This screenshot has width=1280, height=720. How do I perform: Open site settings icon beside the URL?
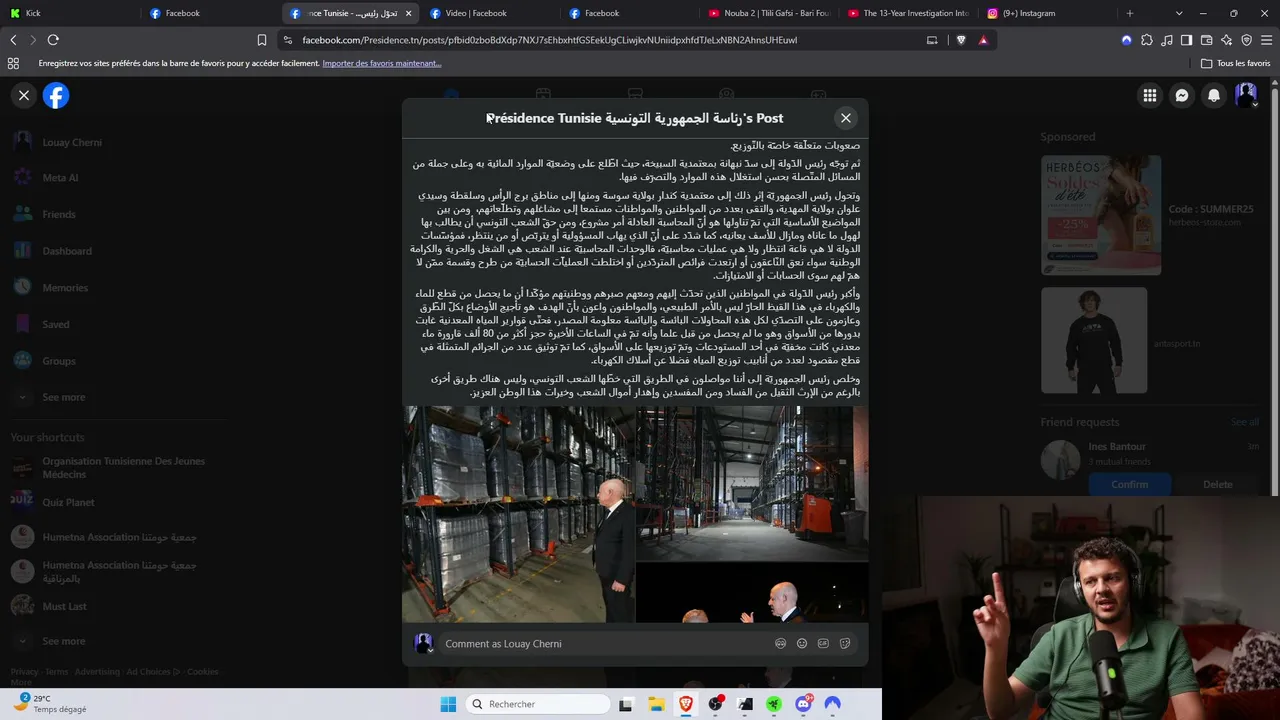click(x=288, y=40)
